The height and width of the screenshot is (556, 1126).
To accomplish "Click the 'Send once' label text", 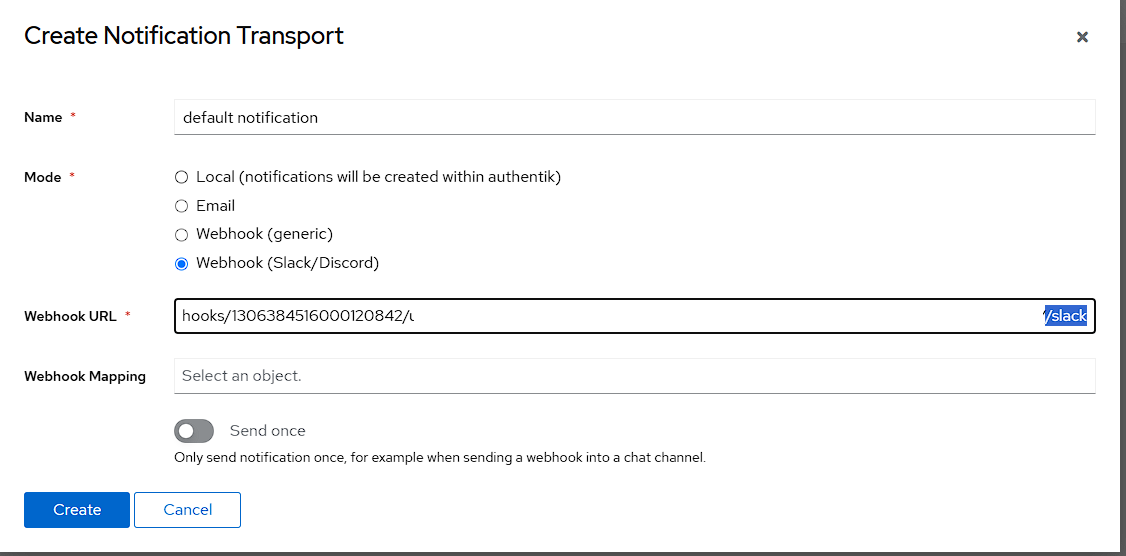I will (267, 431).
